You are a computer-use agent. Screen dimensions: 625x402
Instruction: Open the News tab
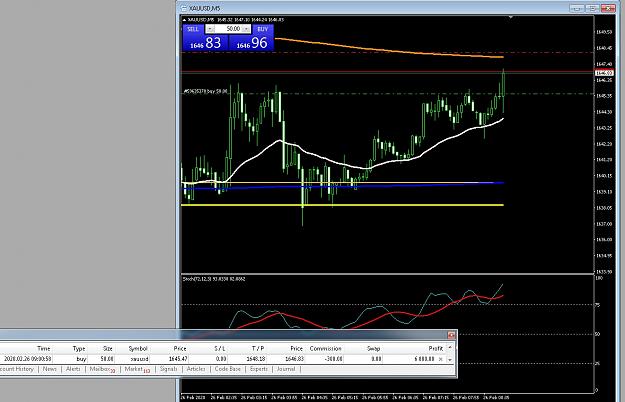[49, 369]
